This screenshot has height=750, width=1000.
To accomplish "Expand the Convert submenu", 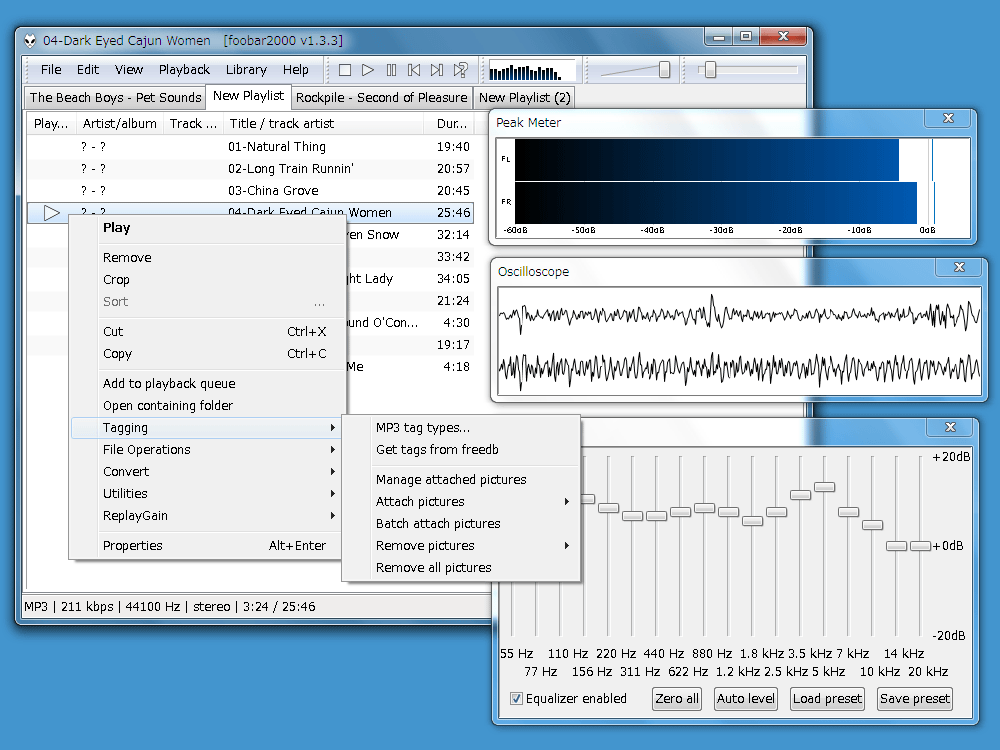I will tap(208, 472).
